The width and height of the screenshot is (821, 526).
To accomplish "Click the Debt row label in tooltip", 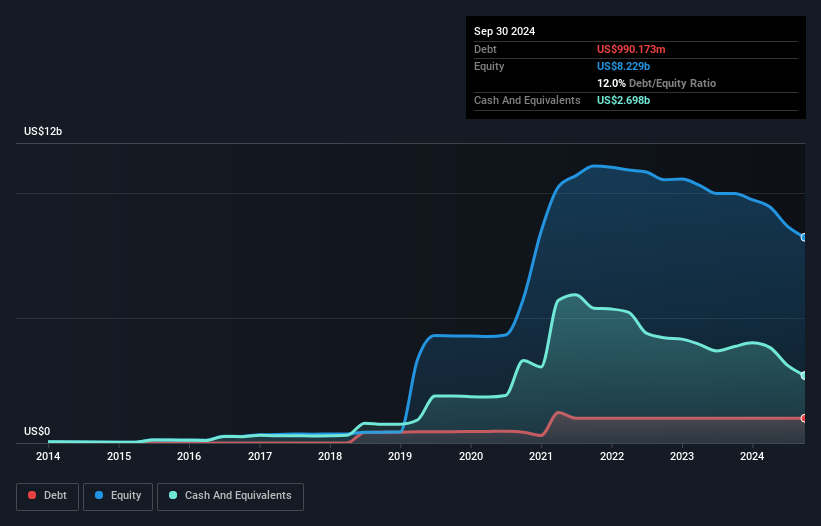I will [x=485, y=49].
